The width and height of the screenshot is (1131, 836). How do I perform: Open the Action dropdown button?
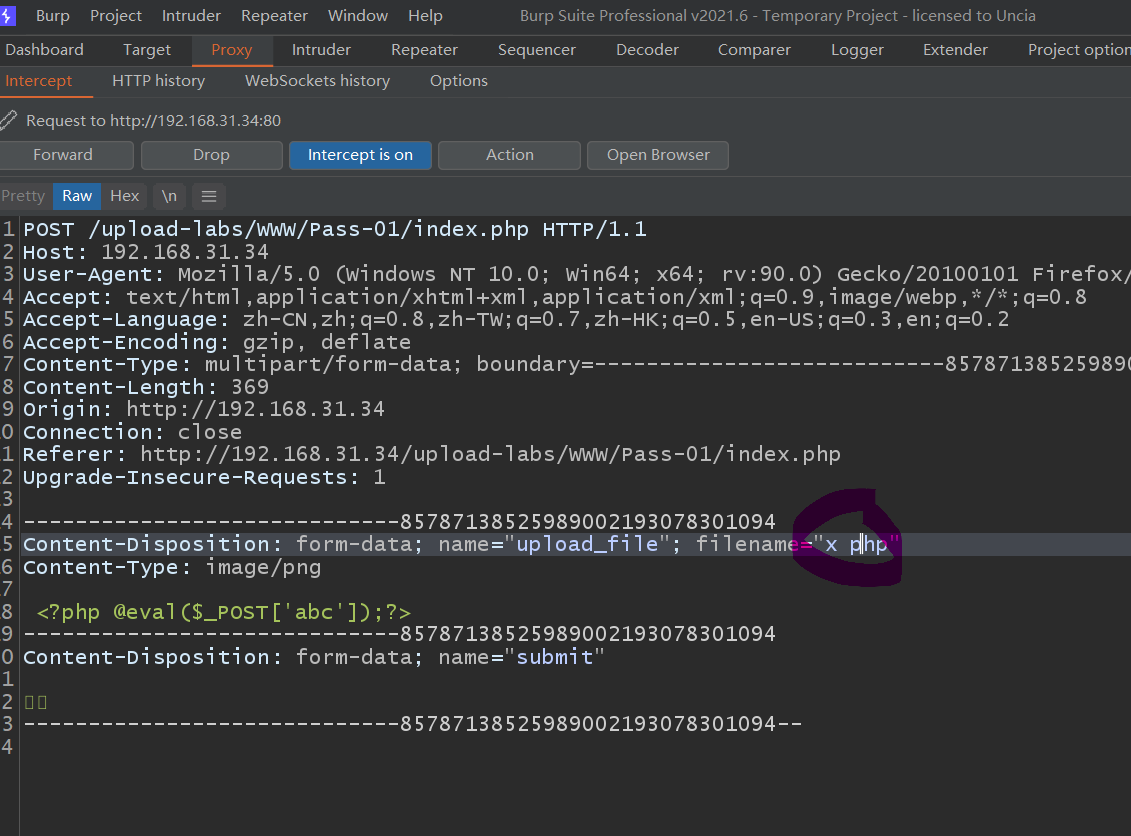[509, 155]
